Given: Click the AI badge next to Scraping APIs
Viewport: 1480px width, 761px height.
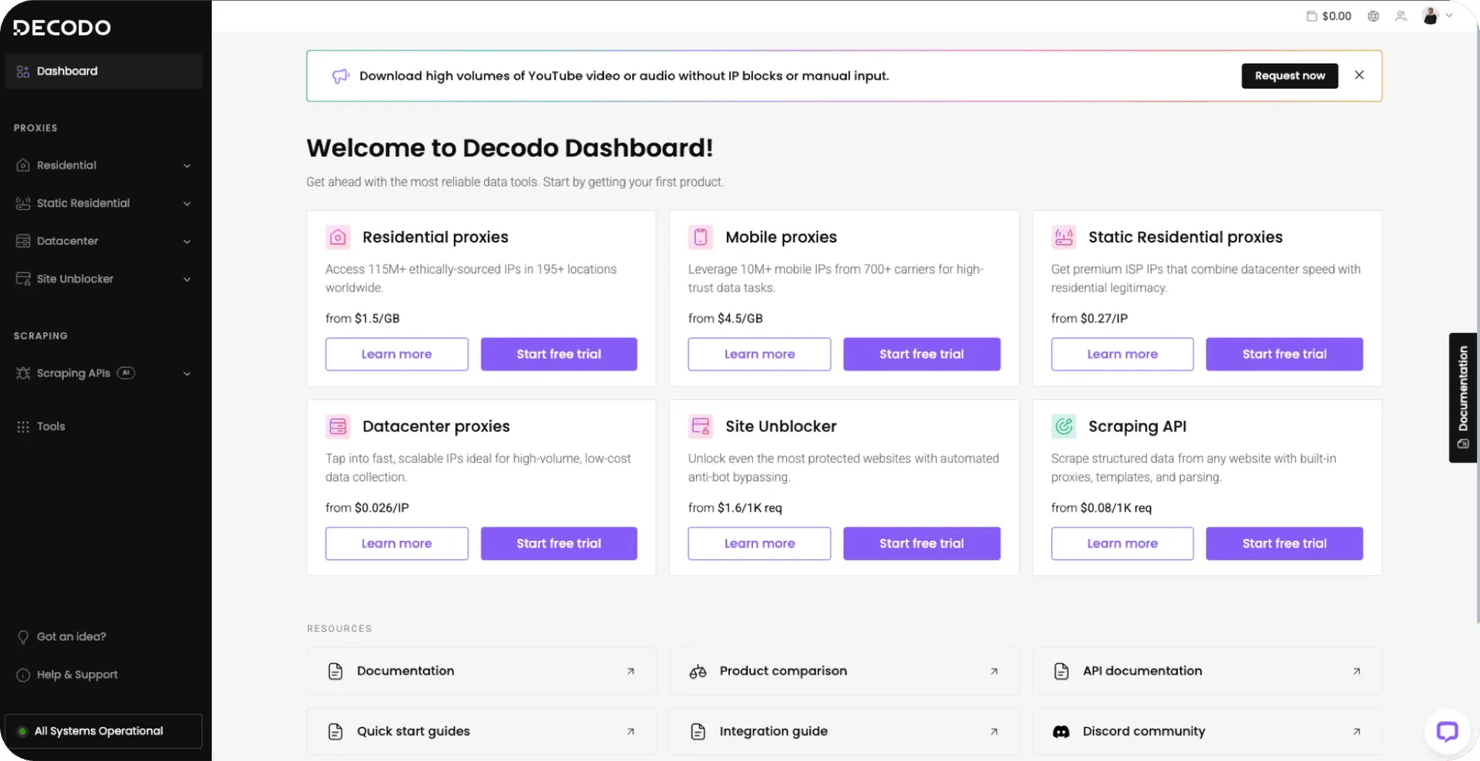Looking at the screenshot, I should coord(126,373).
